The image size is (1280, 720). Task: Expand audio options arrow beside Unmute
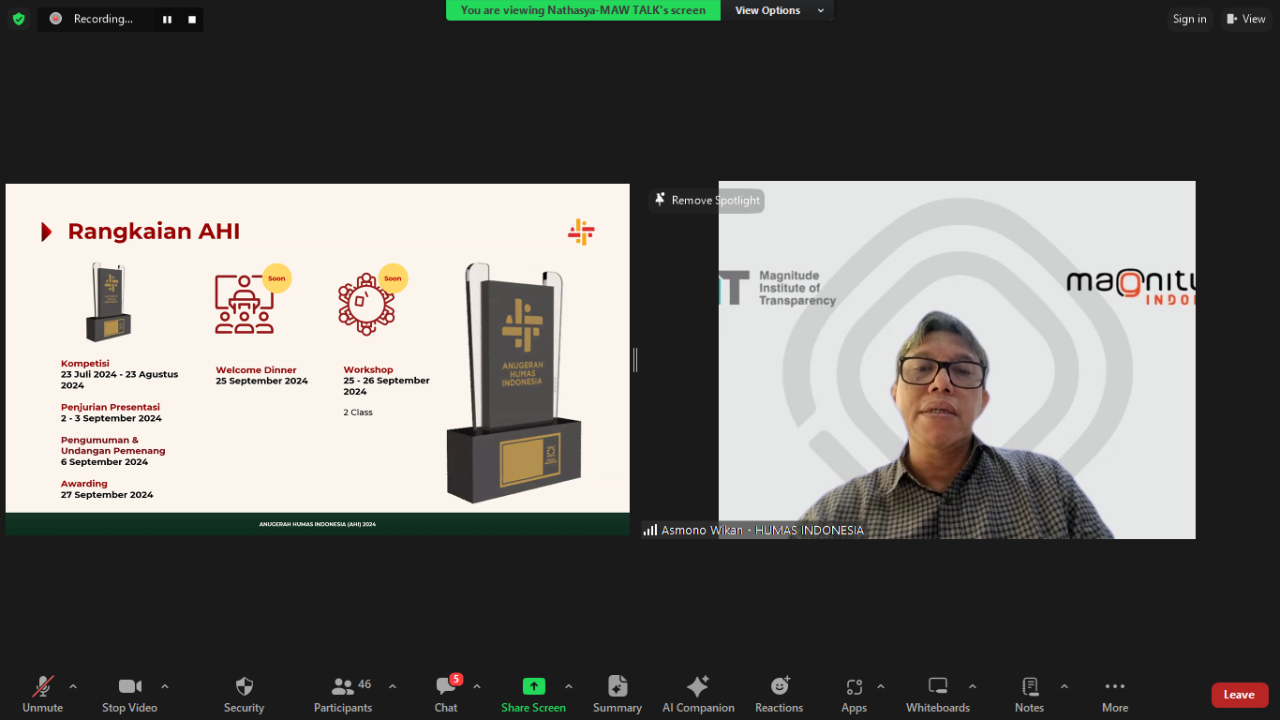tap(73, 686)
